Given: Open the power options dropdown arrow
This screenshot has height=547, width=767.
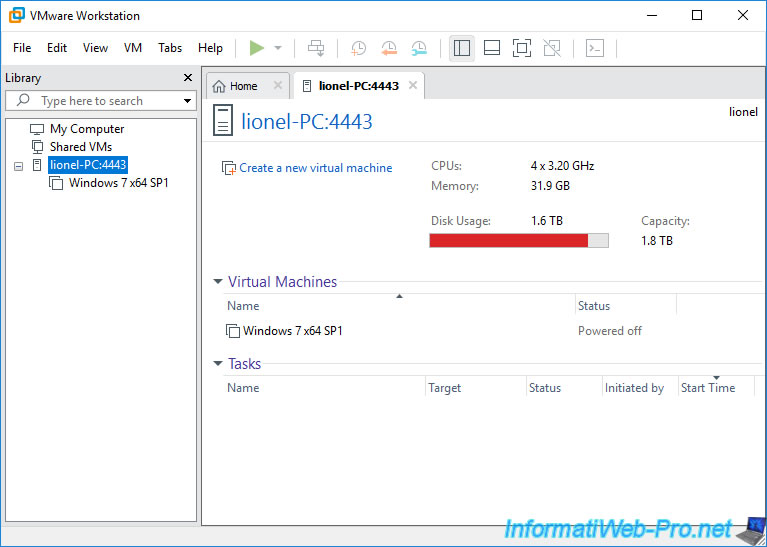Looking at the screenshot, I should (278, 48).
